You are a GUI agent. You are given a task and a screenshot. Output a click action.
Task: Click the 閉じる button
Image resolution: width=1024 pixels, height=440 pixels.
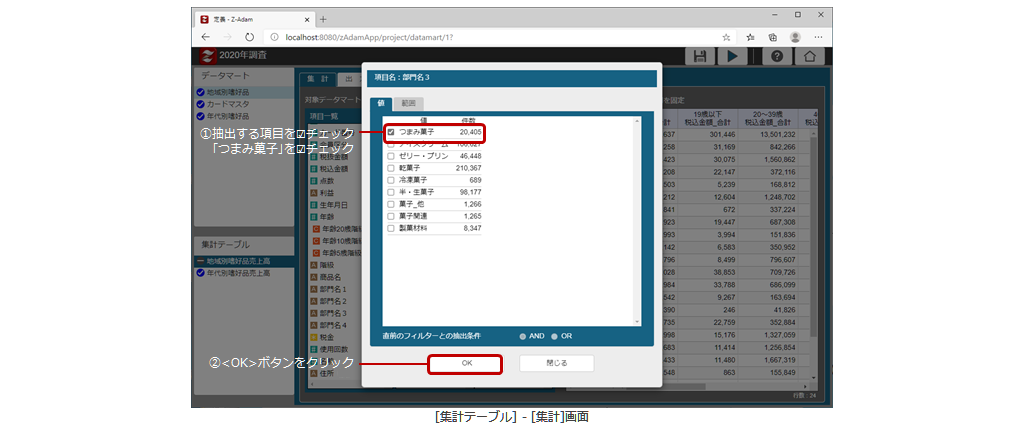(556, 364)
